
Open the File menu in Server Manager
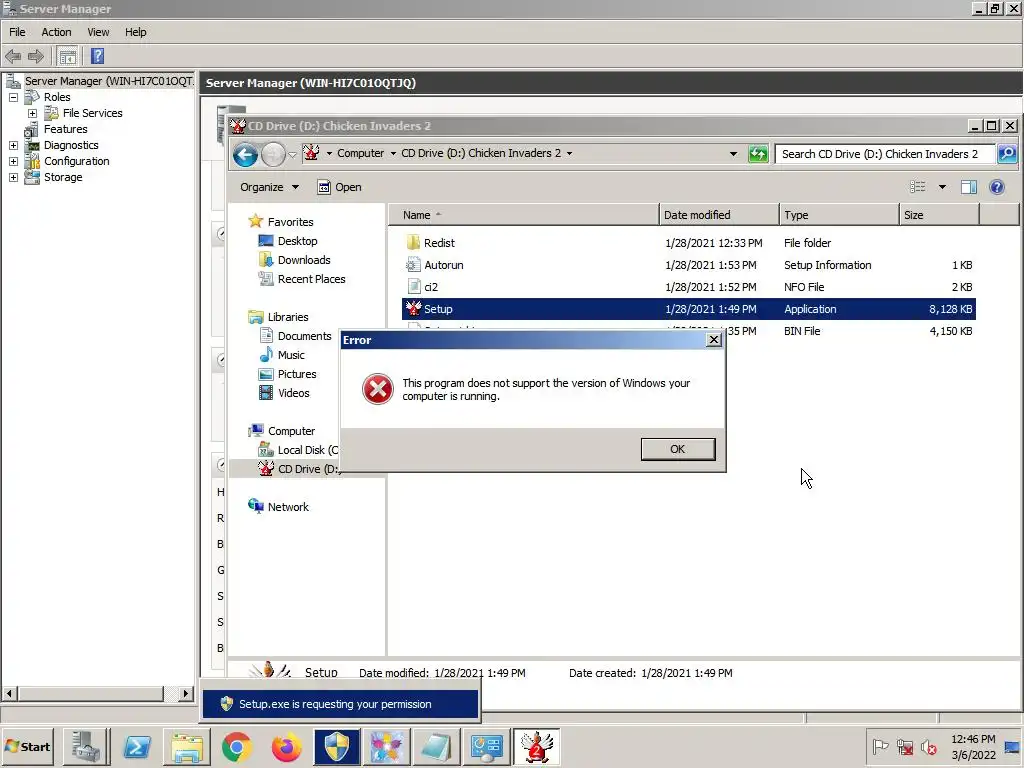[x=17, y=32]
